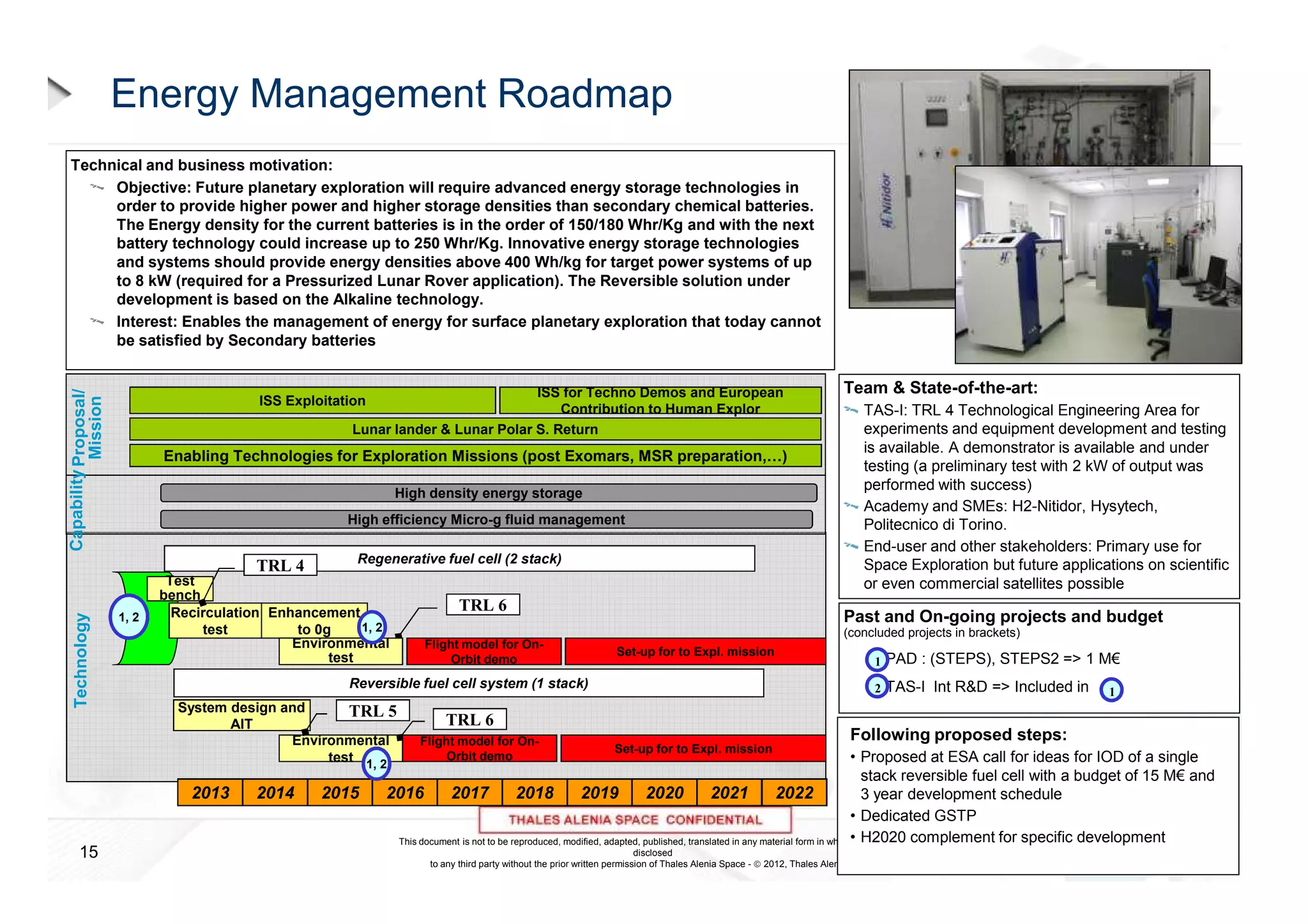The image size is (1308, 924).
Task: Click the 1, 2 circle near Enhancement to 0g
Action: point(372,627)
